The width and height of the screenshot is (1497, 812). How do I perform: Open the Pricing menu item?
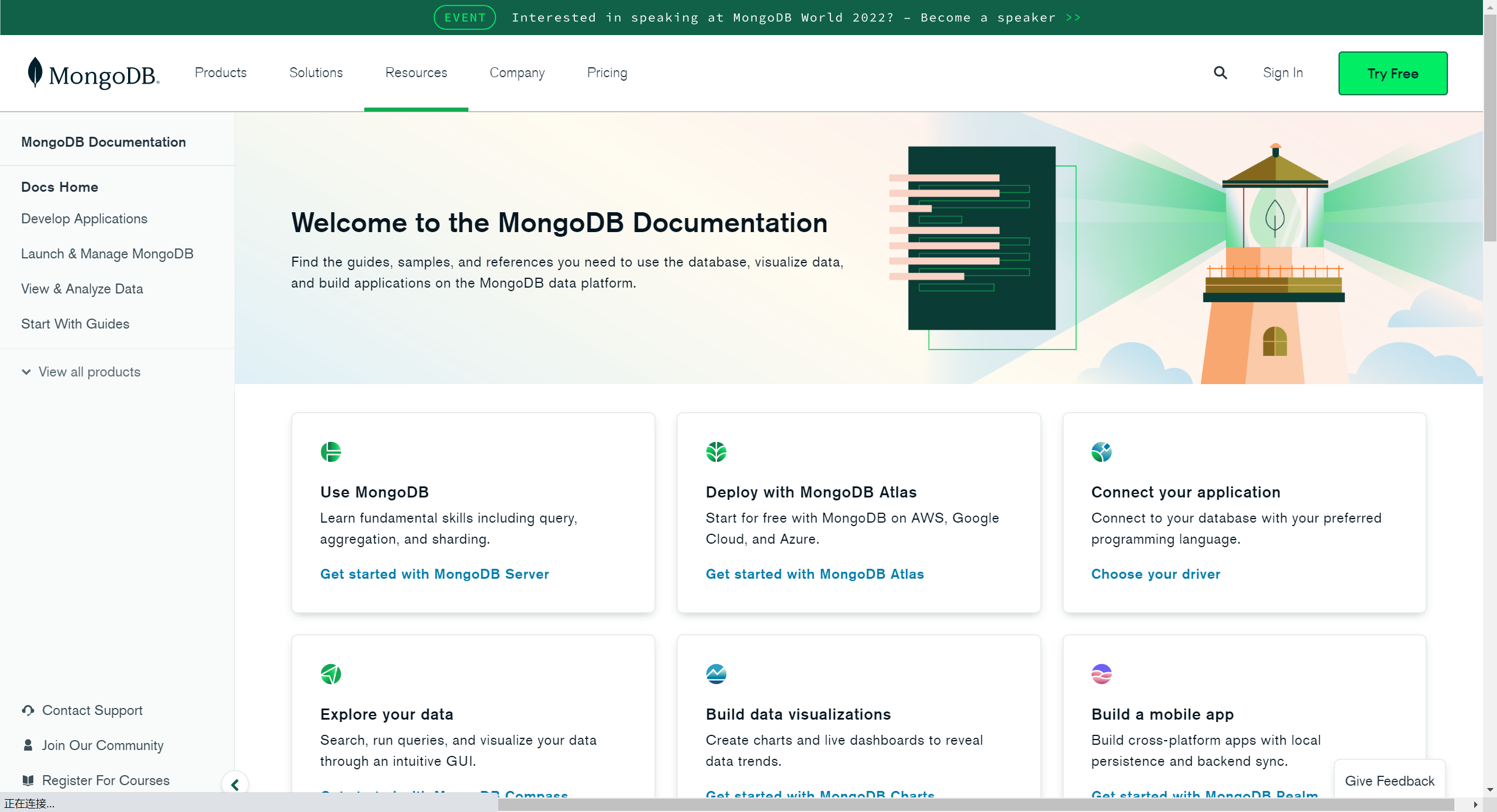(607, 72)
